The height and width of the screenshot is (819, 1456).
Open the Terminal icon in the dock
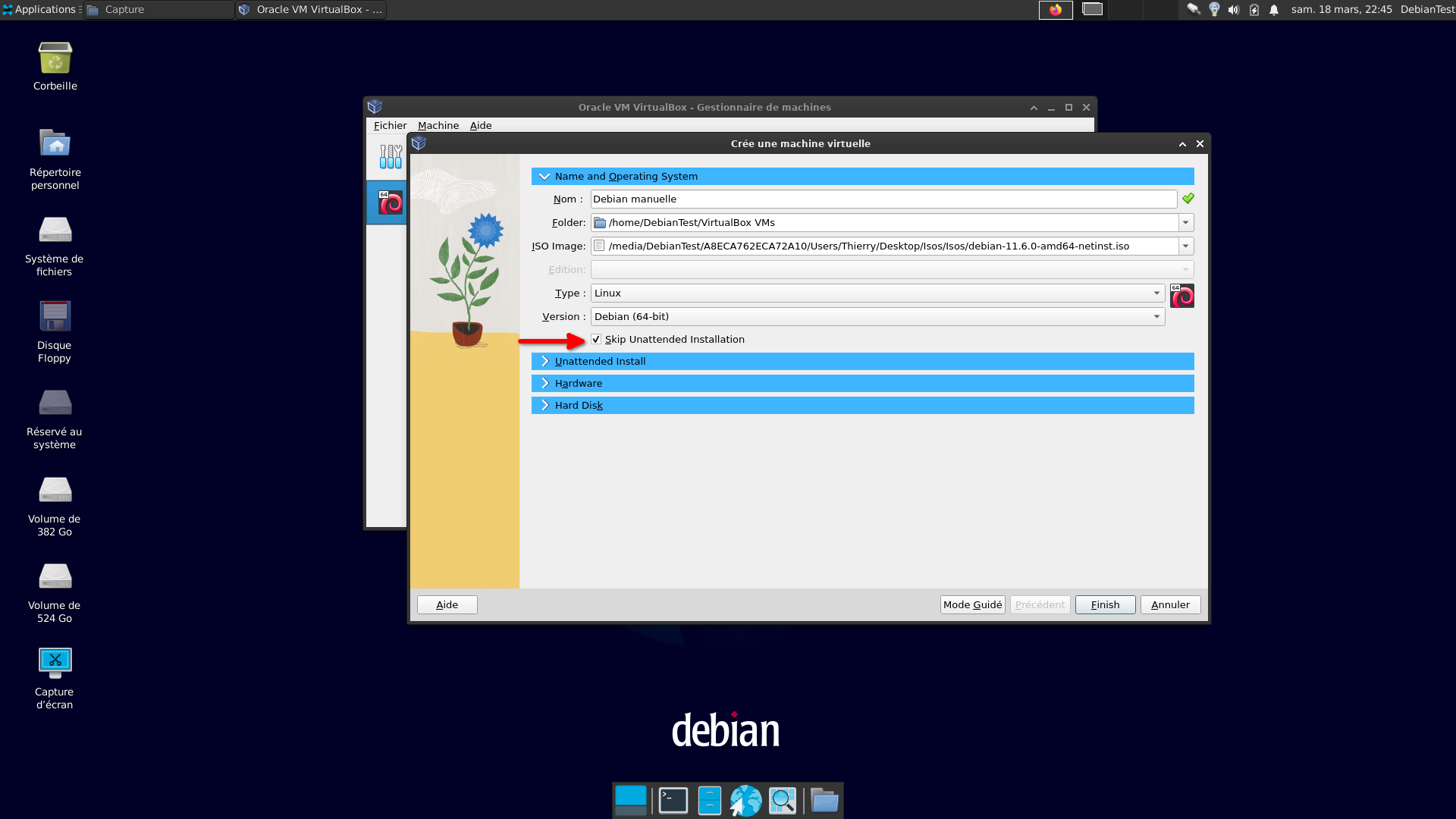click(673, 801)
